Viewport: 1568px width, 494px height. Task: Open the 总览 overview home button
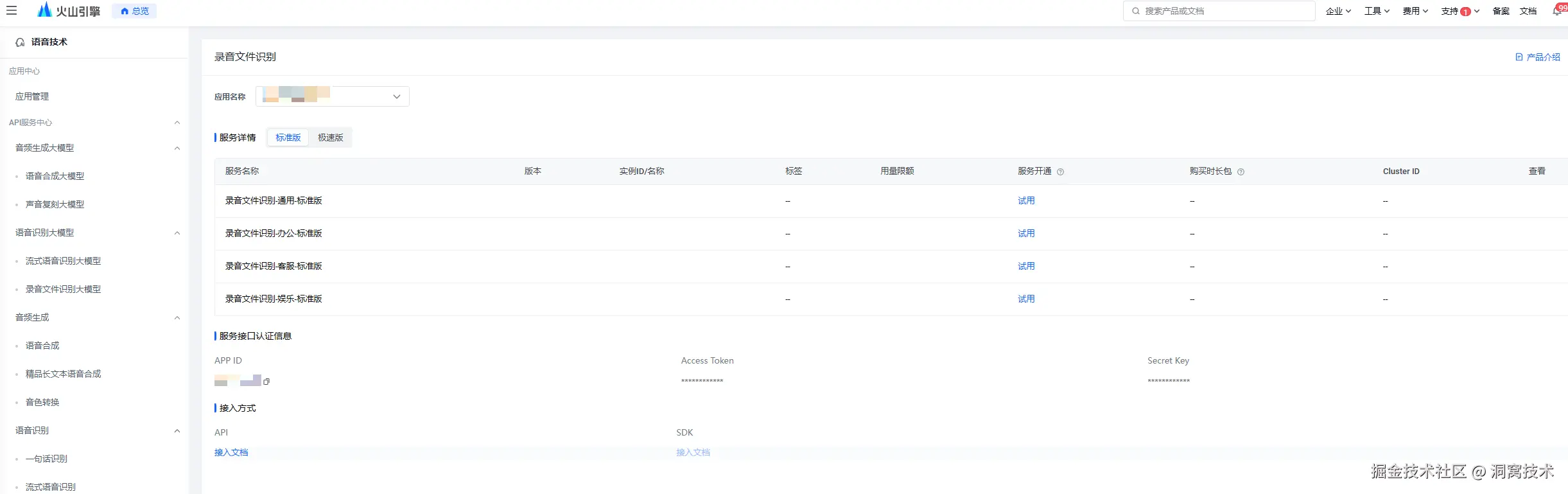pyautogui.click(x=135, y=11)
